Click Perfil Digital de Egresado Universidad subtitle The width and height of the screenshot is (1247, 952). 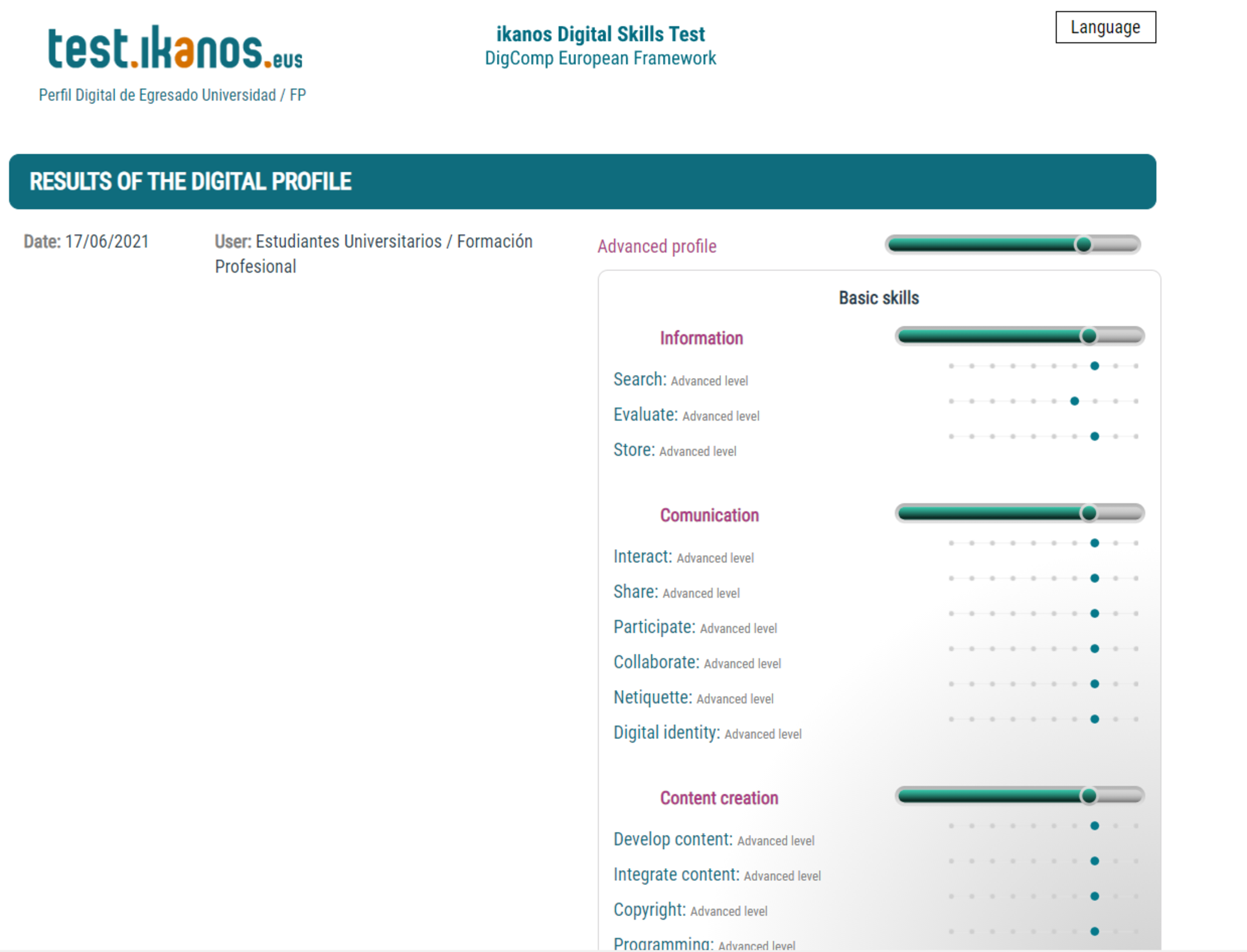172,96
